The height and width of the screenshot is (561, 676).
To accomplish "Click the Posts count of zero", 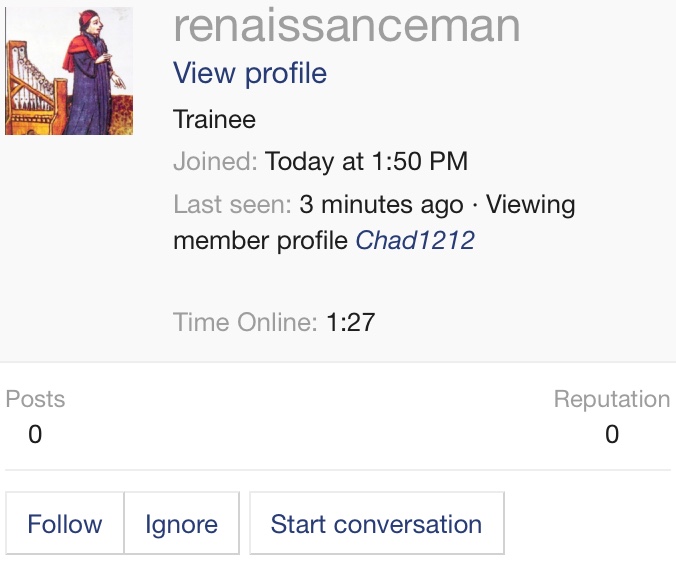I will click(35, 434).
